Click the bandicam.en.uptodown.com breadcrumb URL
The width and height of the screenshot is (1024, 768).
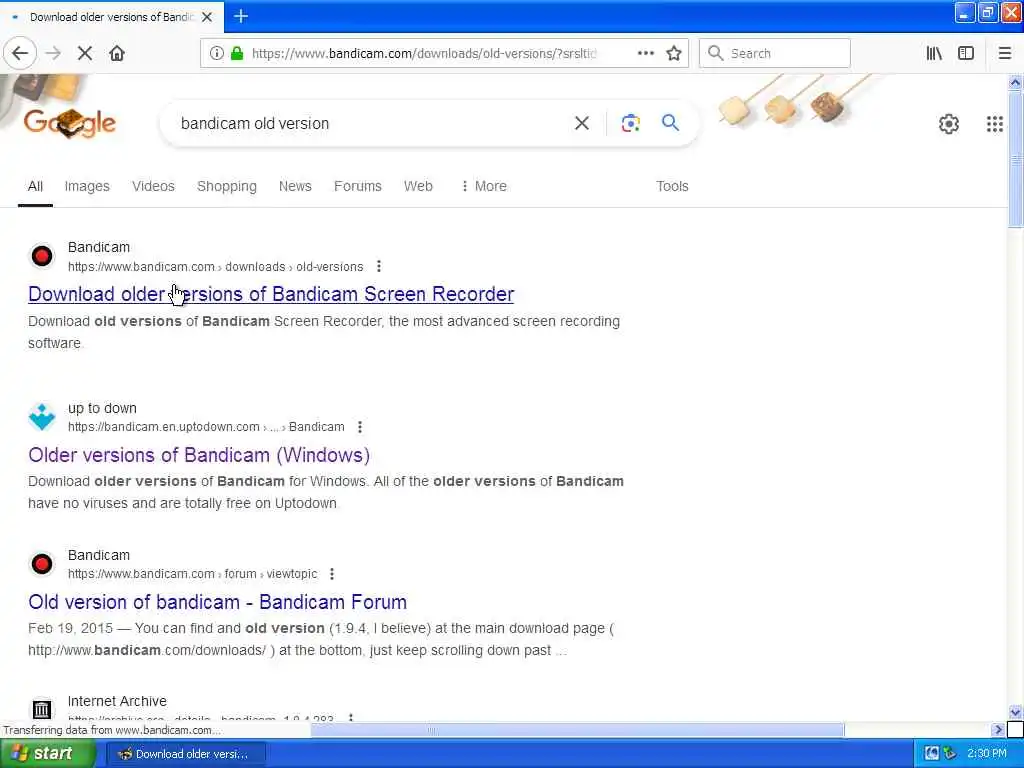(x=206, y=427)
